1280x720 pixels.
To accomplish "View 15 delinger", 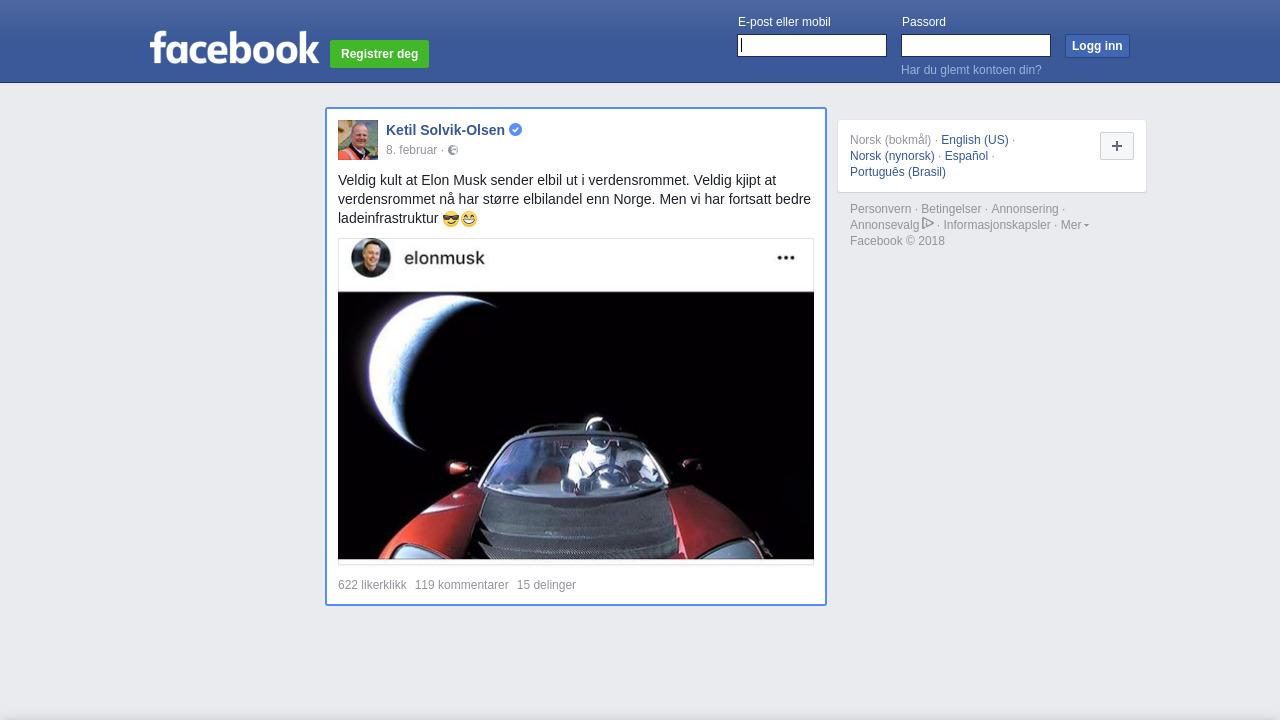I will point(546,585).
